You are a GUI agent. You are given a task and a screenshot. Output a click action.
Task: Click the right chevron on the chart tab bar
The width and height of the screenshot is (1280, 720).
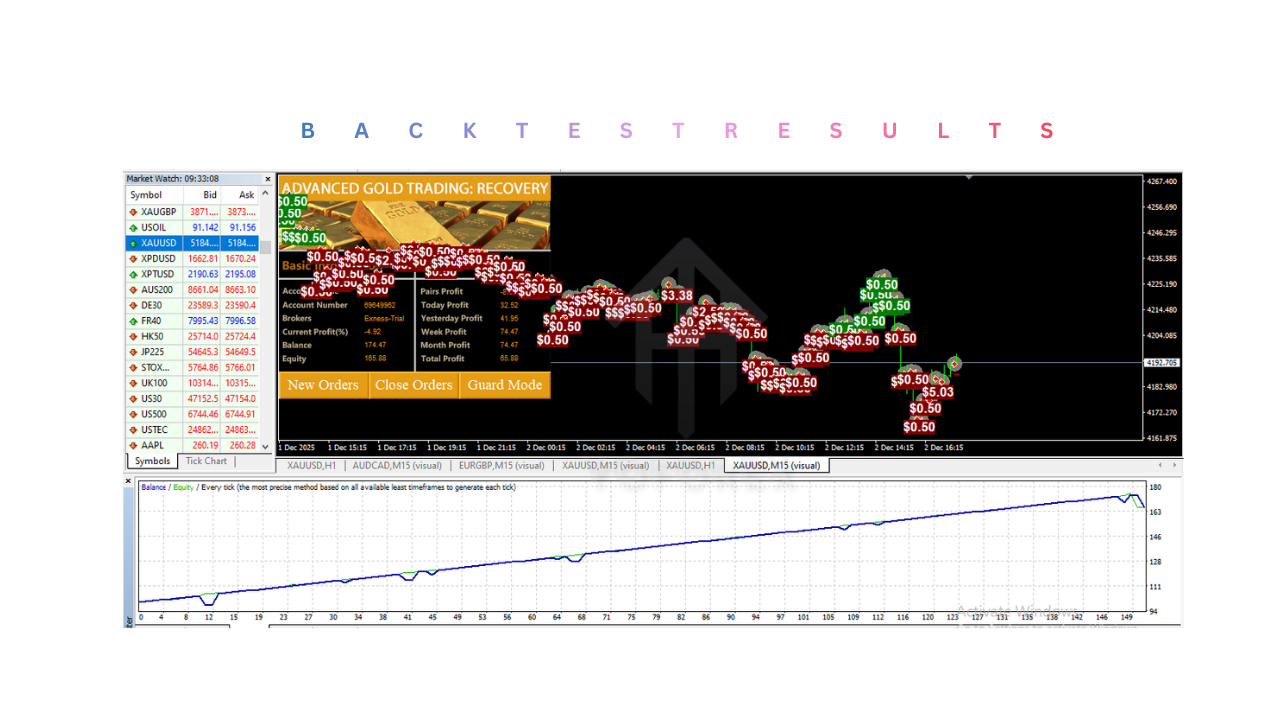coord(1174,465)
